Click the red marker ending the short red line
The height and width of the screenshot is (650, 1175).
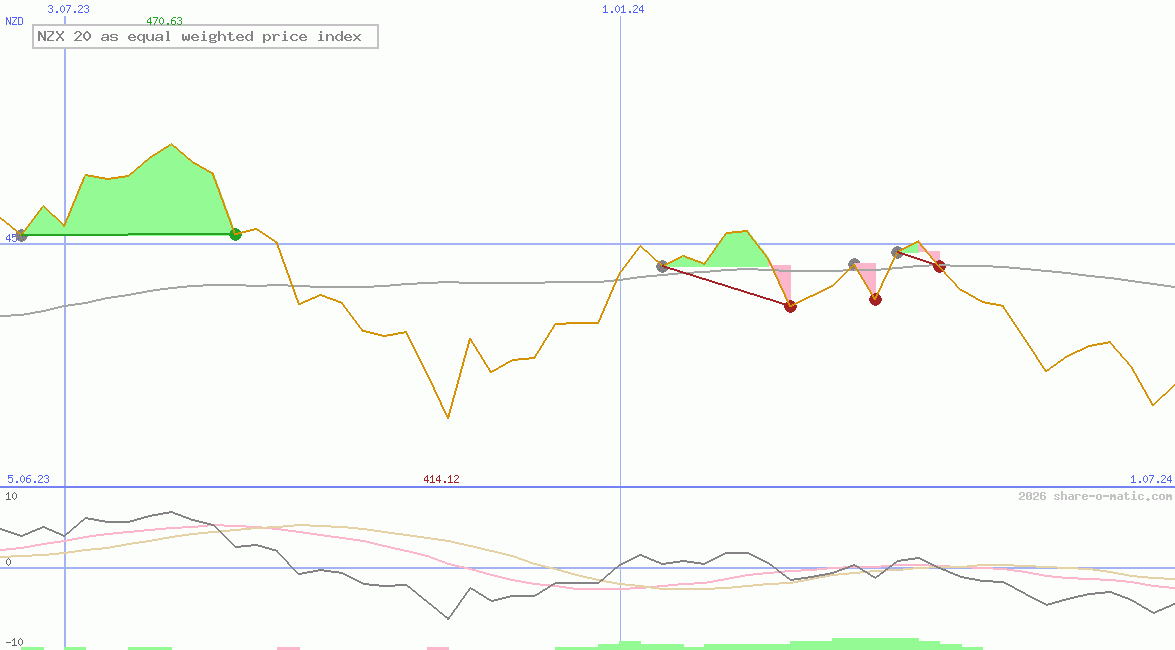pyautogui.click(x=939, y=266)
